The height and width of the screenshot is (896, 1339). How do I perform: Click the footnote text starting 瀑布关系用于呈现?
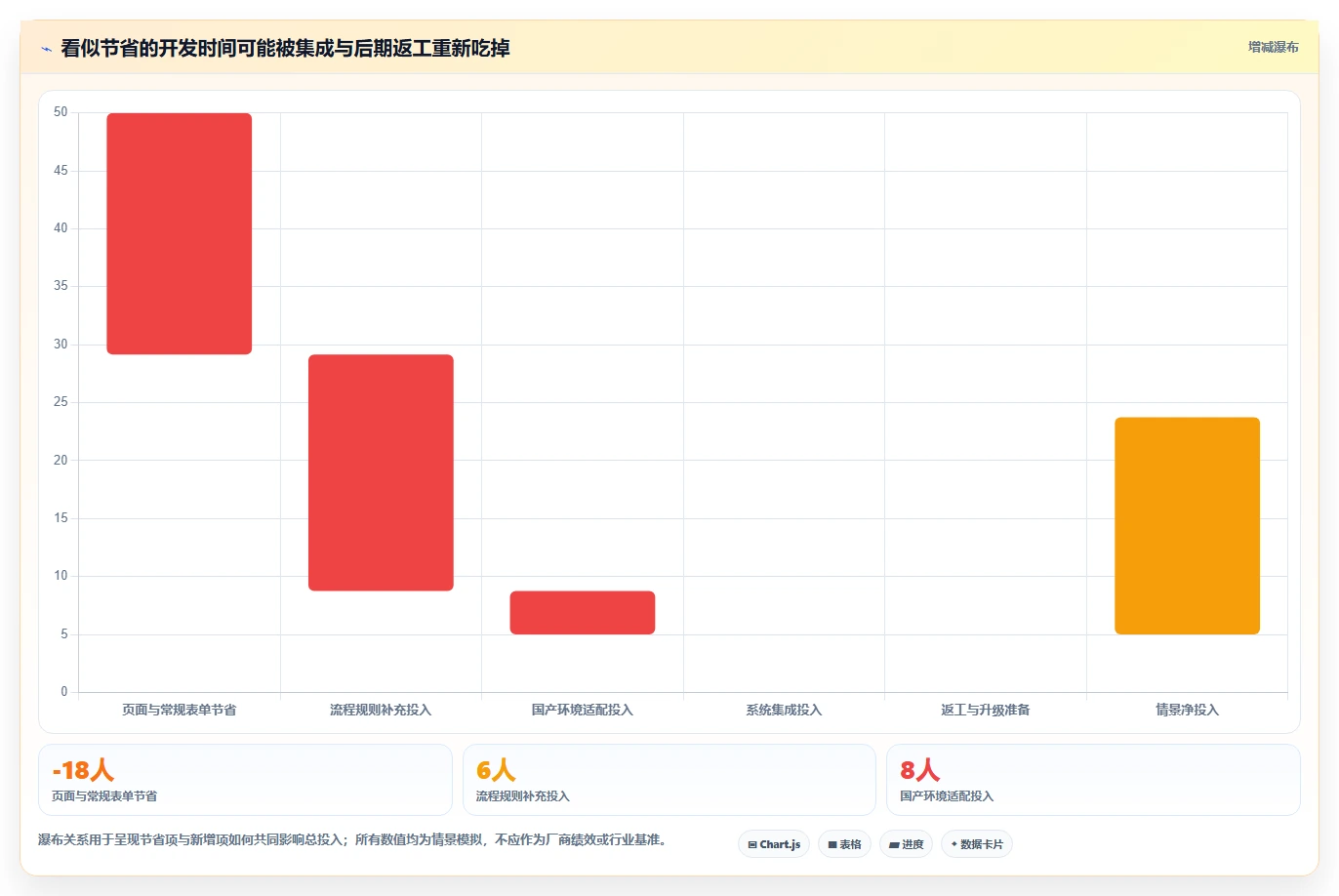coord(353,839)
